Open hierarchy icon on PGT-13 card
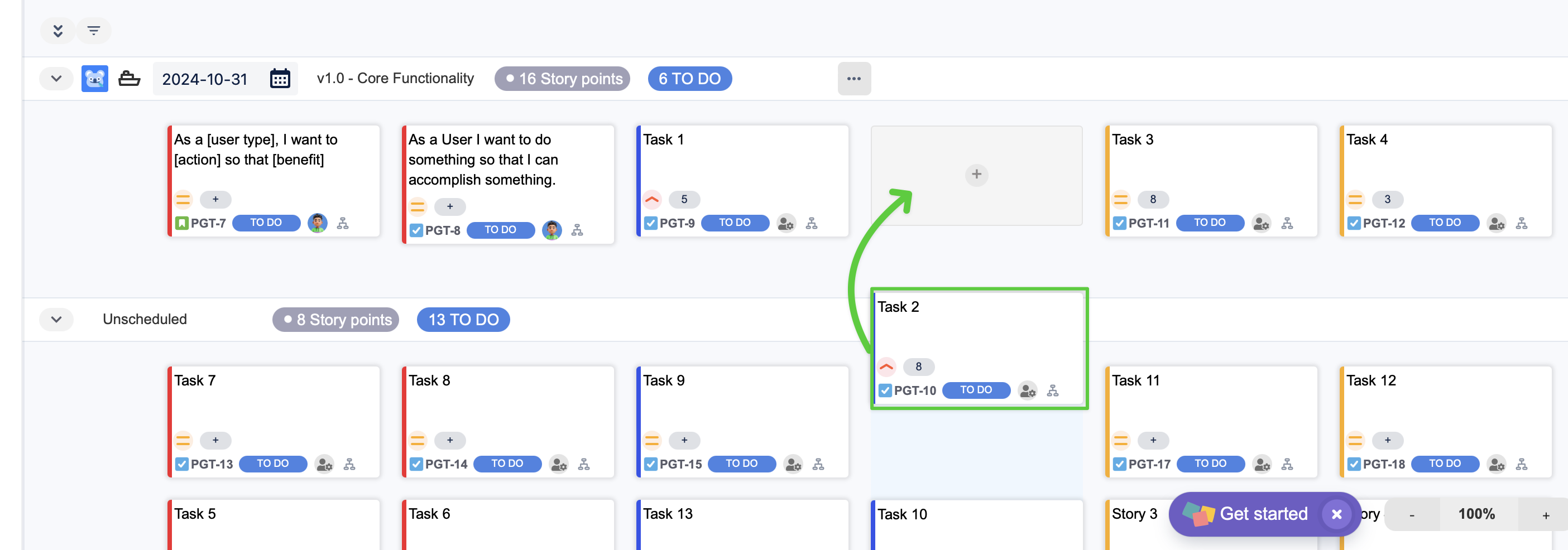Screen dimensions: 1568x550 pyautogui.click(x=349, y=464)
